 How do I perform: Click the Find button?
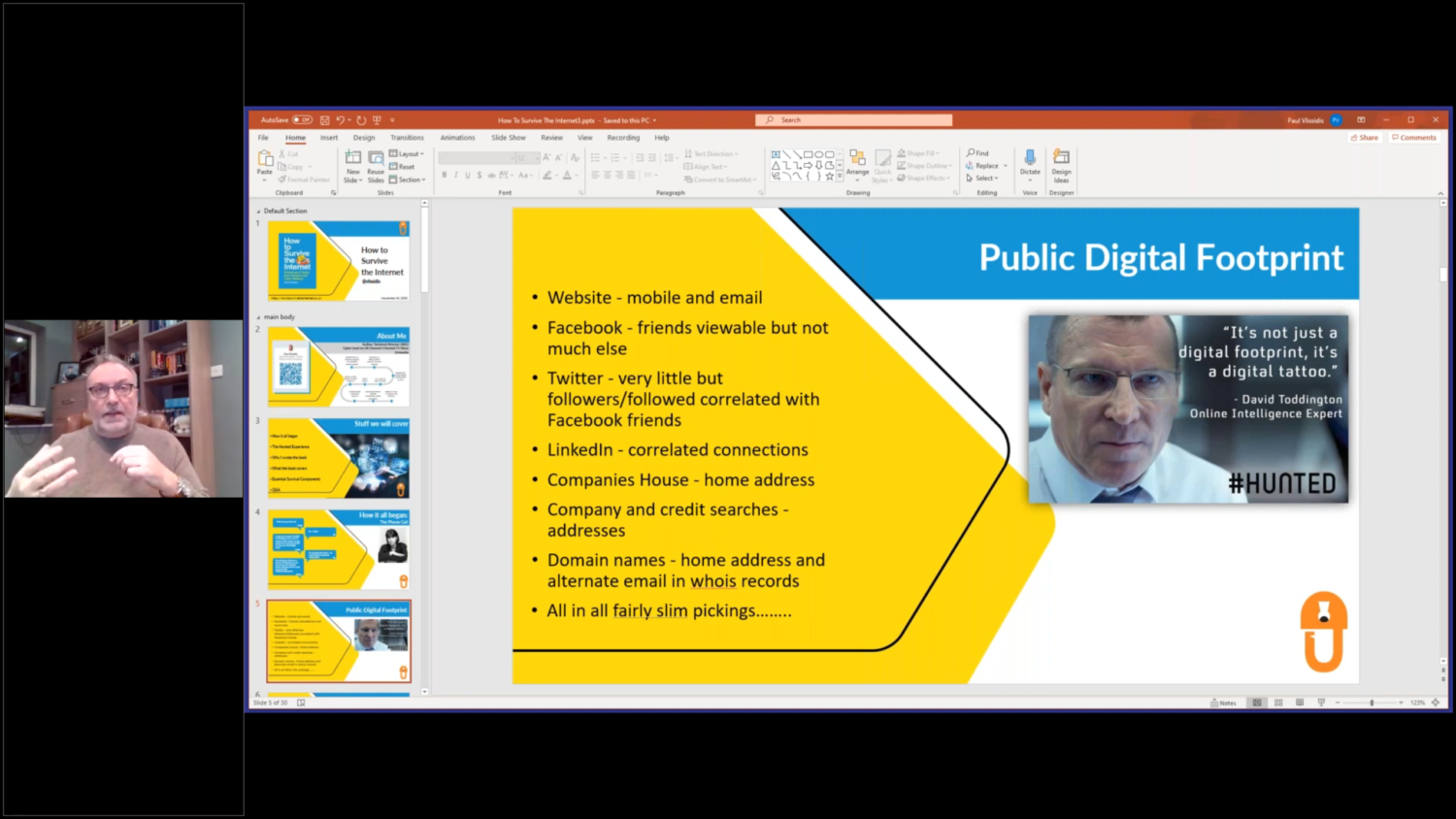point(977,153)
